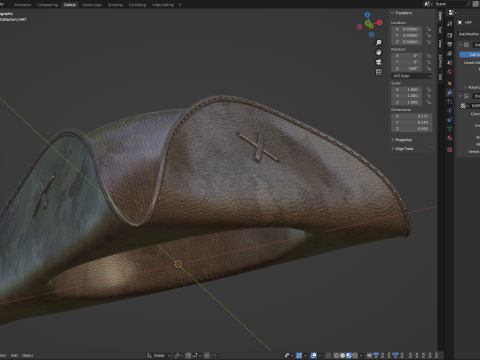Switch to the Compositing workspace tab

47,5
